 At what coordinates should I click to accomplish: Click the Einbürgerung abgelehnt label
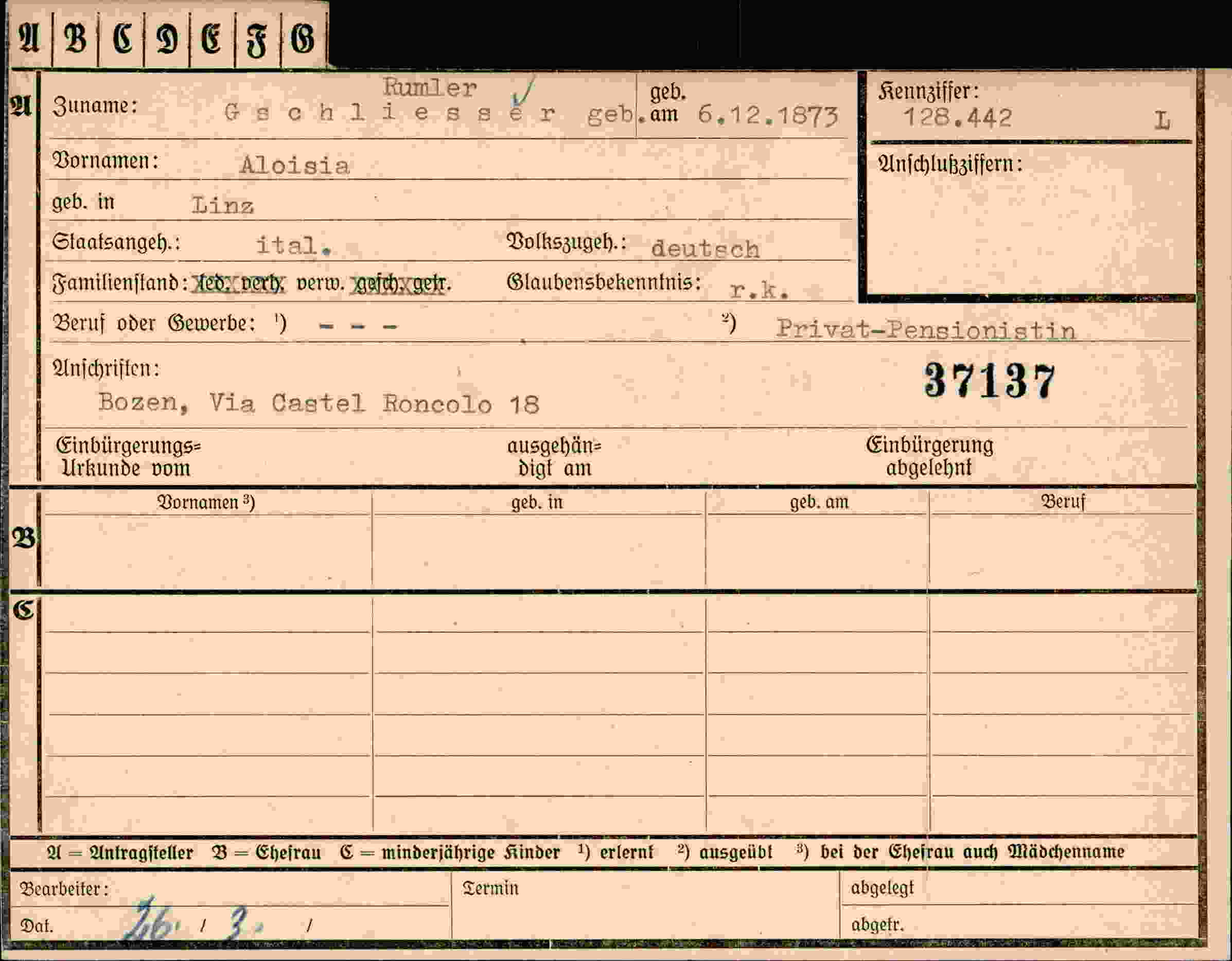tap(929, 456)
